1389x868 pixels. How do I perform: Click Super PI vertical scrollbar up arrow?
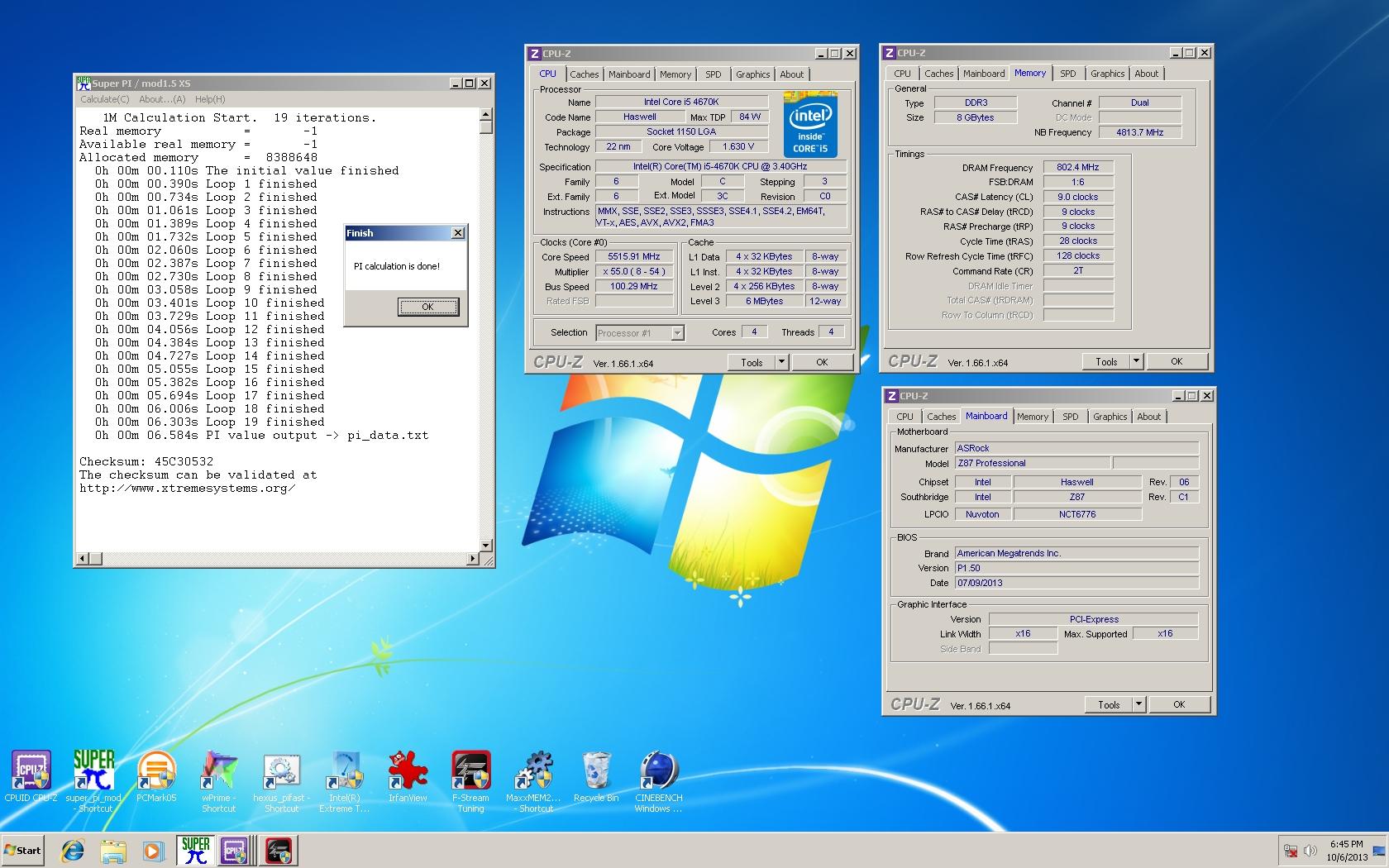tap(486, 115)
